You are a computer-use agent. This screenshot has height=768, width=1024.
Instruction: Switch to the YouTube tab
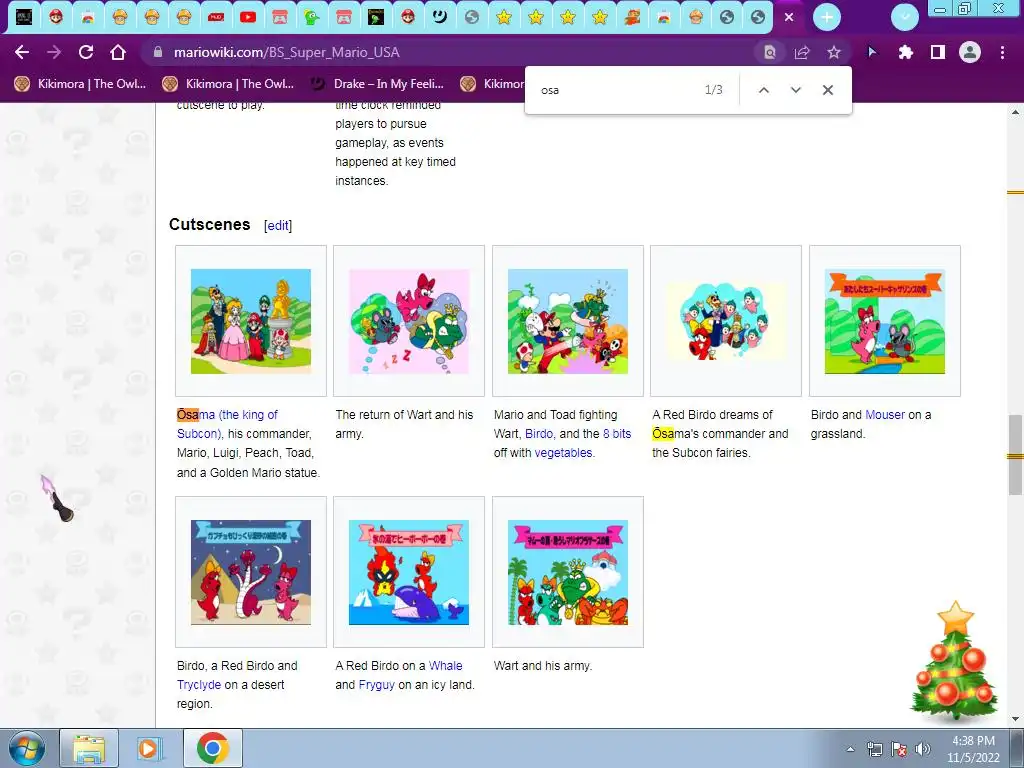pos(248,18)
